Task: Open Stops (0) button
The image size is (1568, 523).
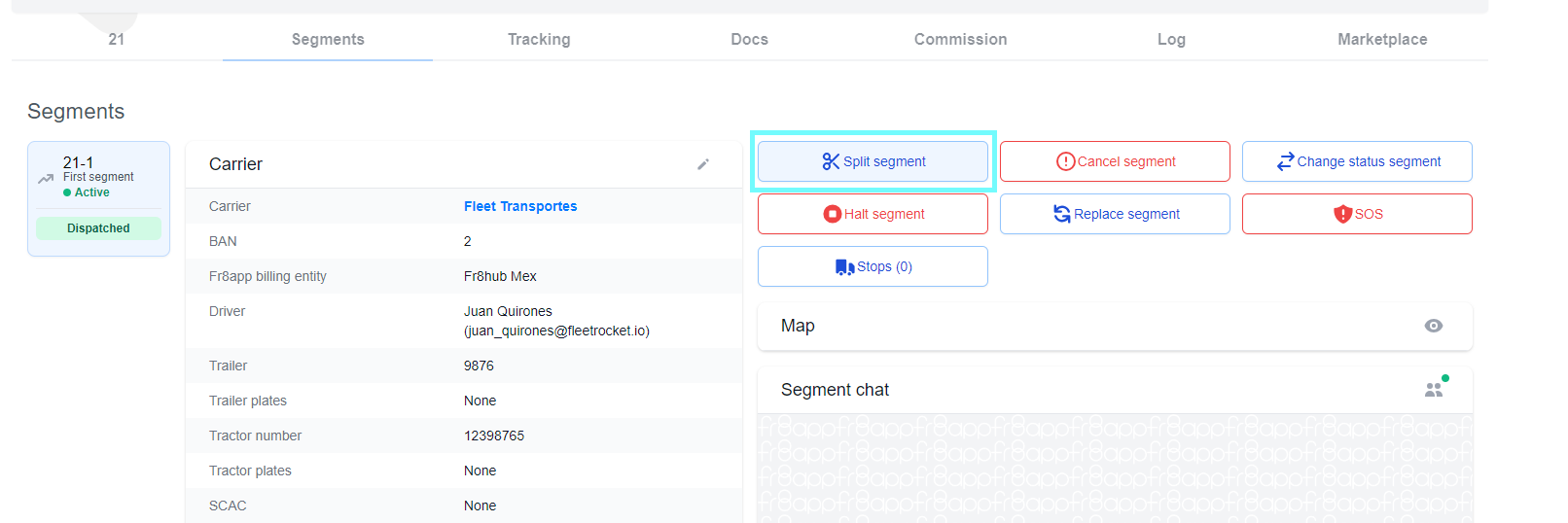Action: point(873,266)
